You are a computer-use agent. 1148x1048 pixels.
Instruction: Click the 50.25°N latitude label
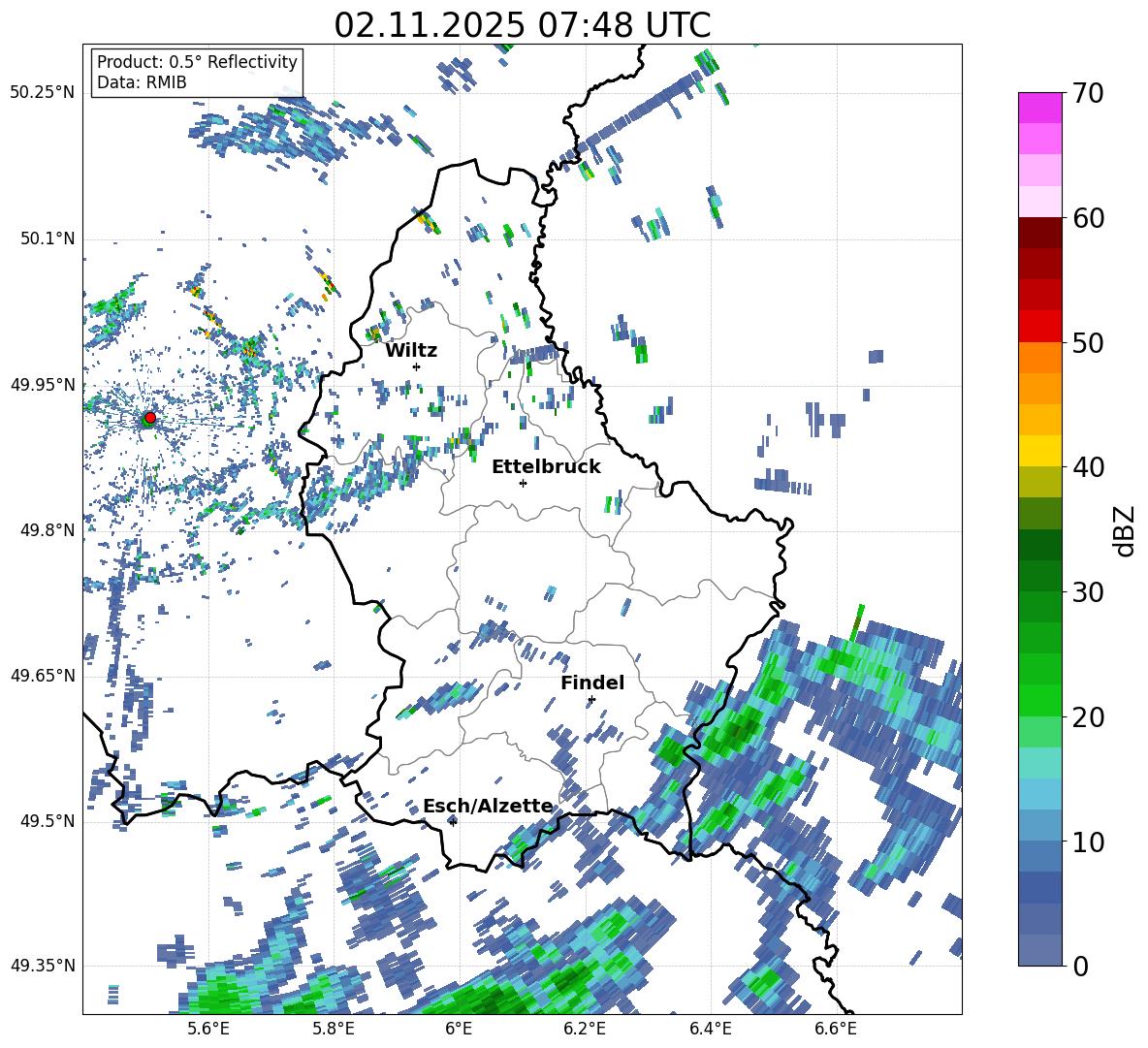(43, 93)
